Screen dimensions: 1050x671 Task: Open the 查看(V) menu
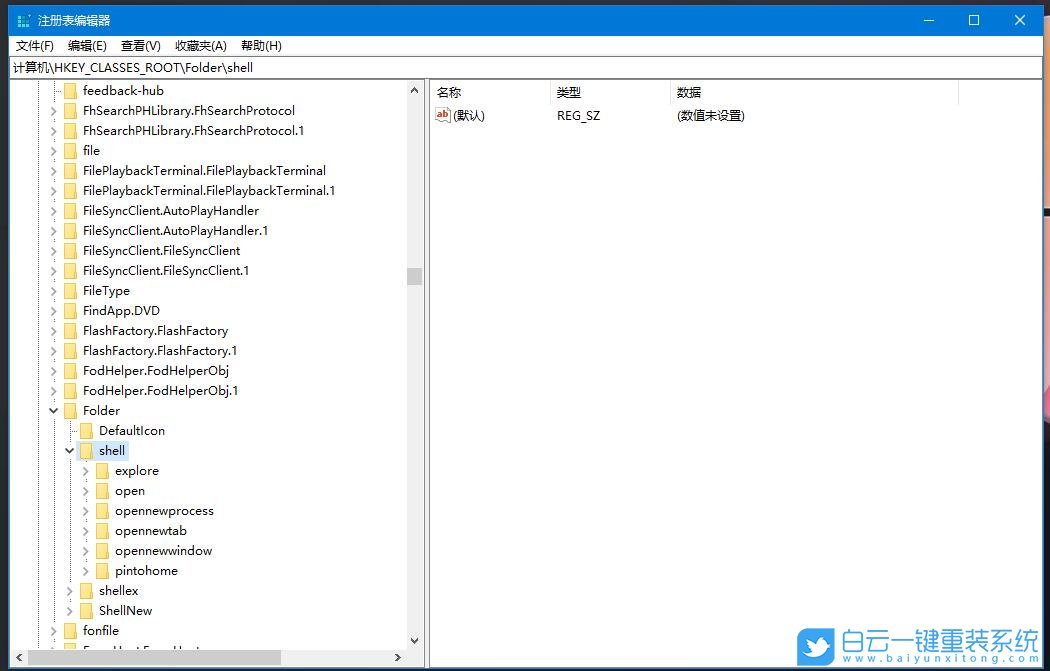[139, 45]
